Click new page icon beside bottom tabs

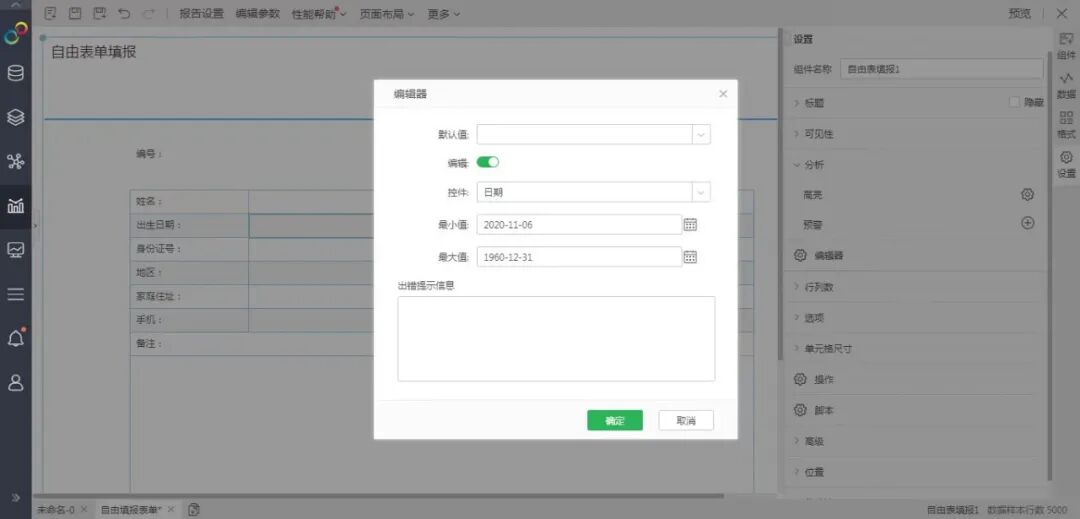pos(194,509)
